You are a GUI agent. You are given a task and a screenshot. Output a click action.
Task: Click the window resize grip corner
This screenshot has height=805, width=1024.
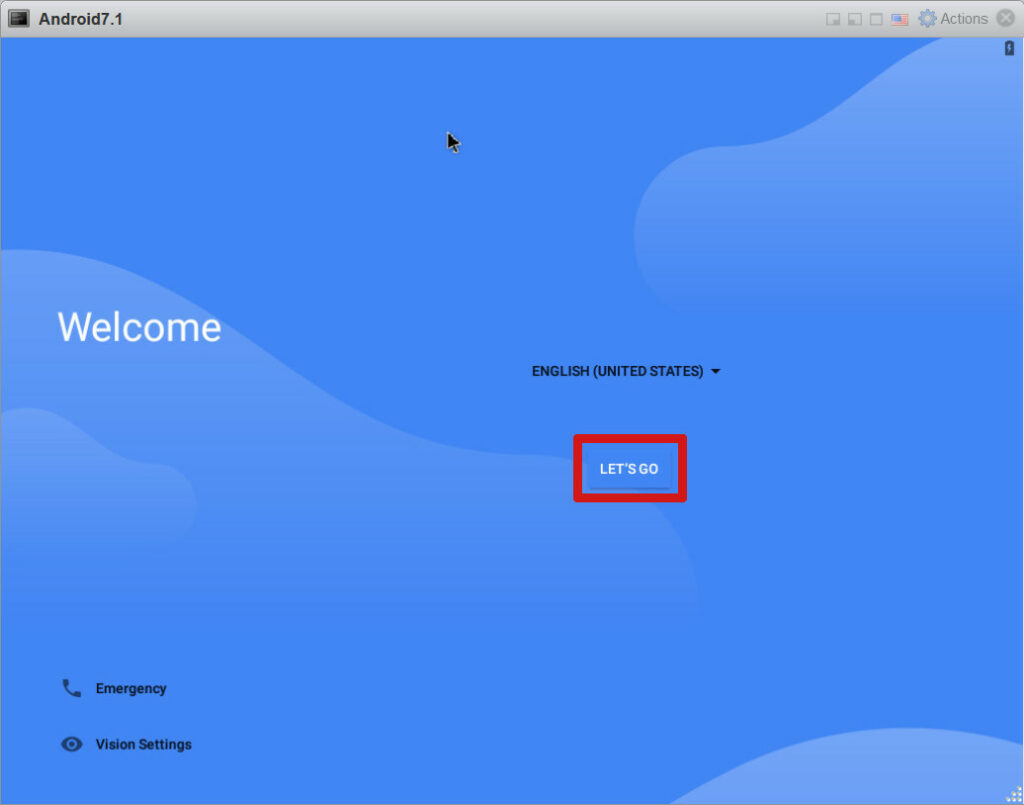pos(1015,796)
